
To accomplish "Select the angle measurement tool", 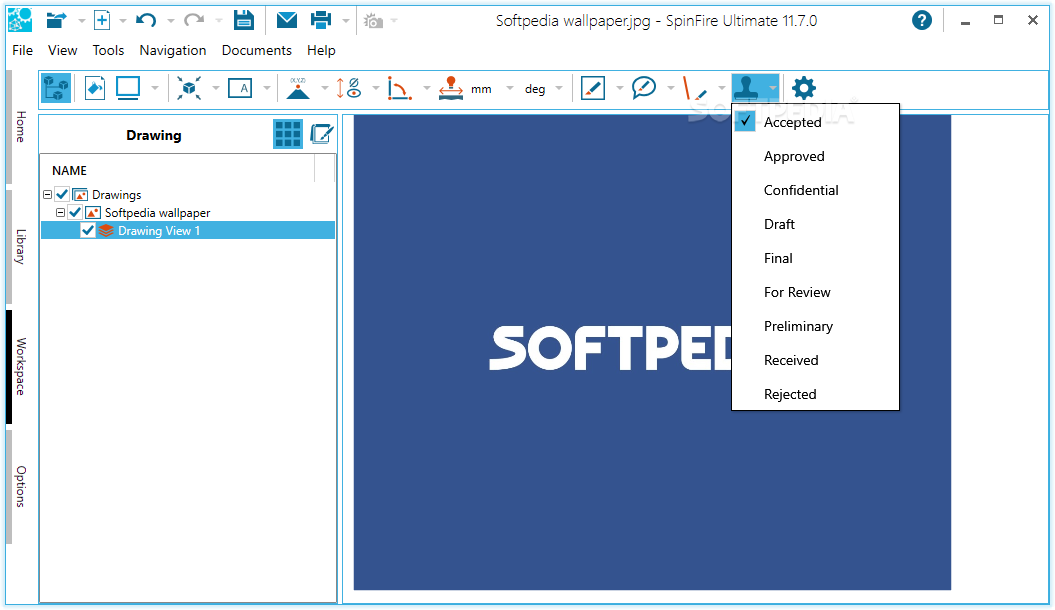I will coord(399,89).
